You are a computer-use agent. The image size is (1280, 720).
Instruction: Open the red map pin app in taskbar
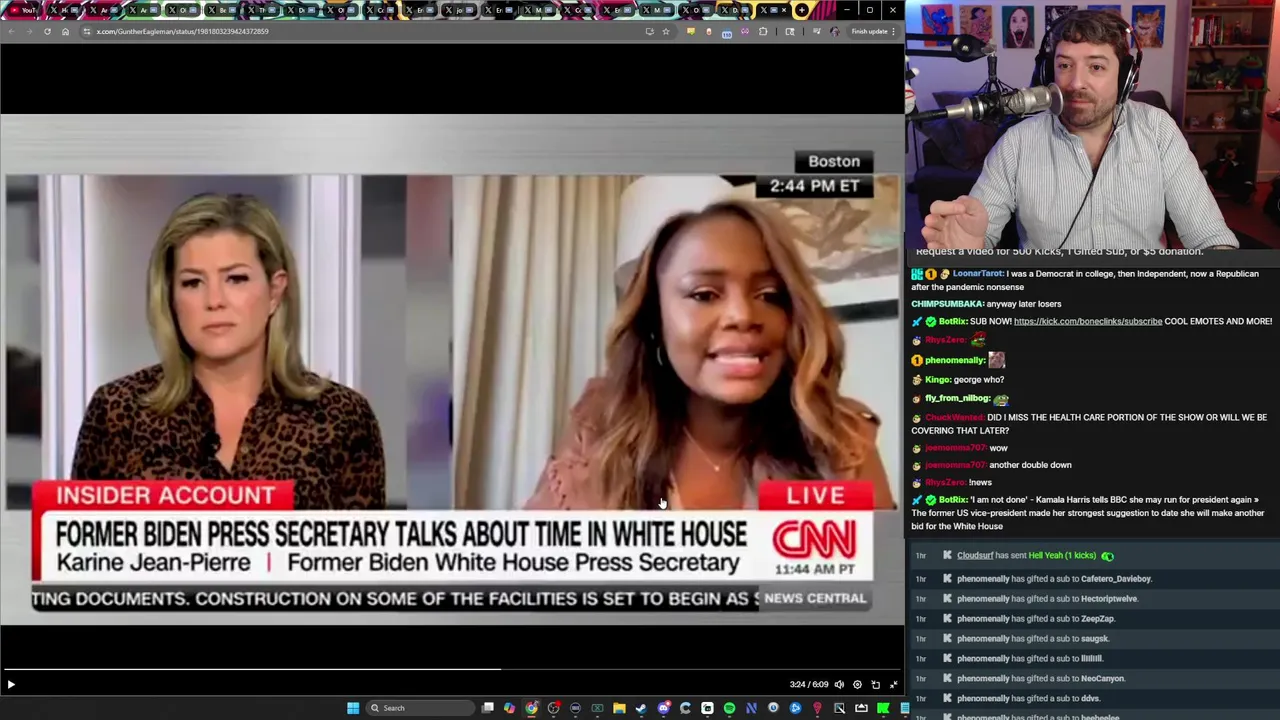coord(817,708)
